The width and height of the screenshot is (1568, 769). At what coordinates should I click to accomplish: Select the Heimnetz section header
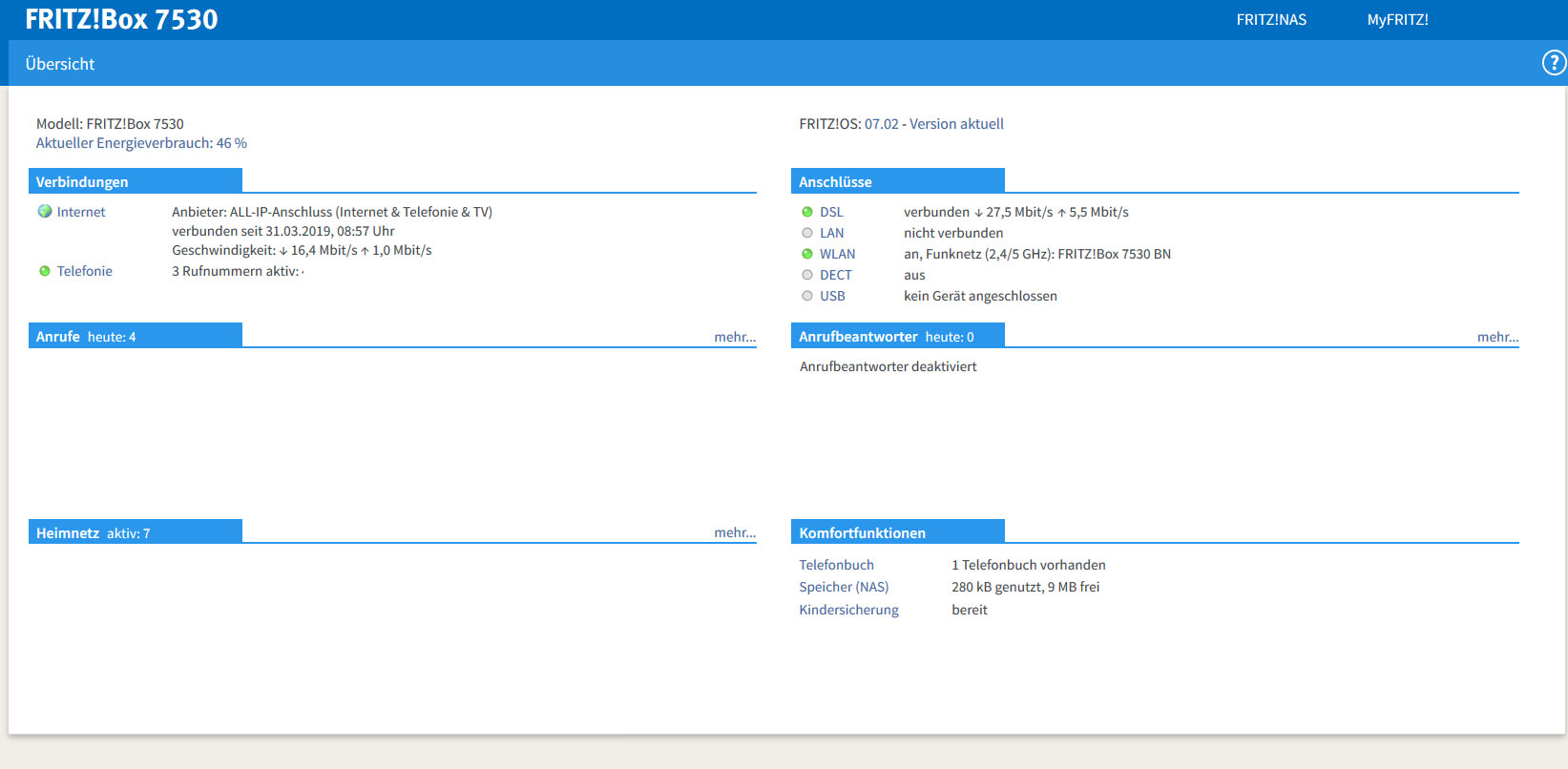pyautogui.click(x=136, y=532)
